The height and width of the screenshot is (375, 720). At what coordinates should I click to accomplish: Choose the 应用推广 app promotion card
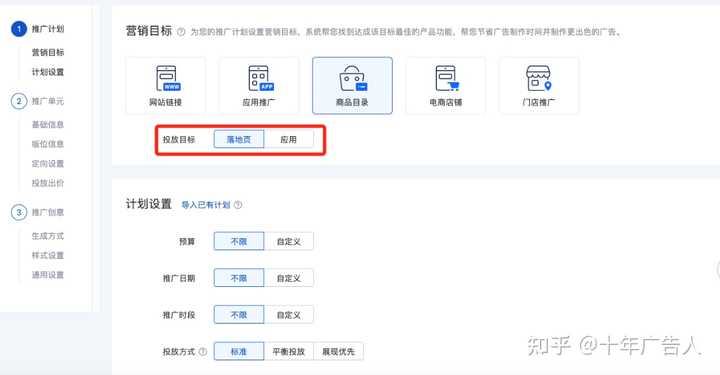(x=259, y=85)
